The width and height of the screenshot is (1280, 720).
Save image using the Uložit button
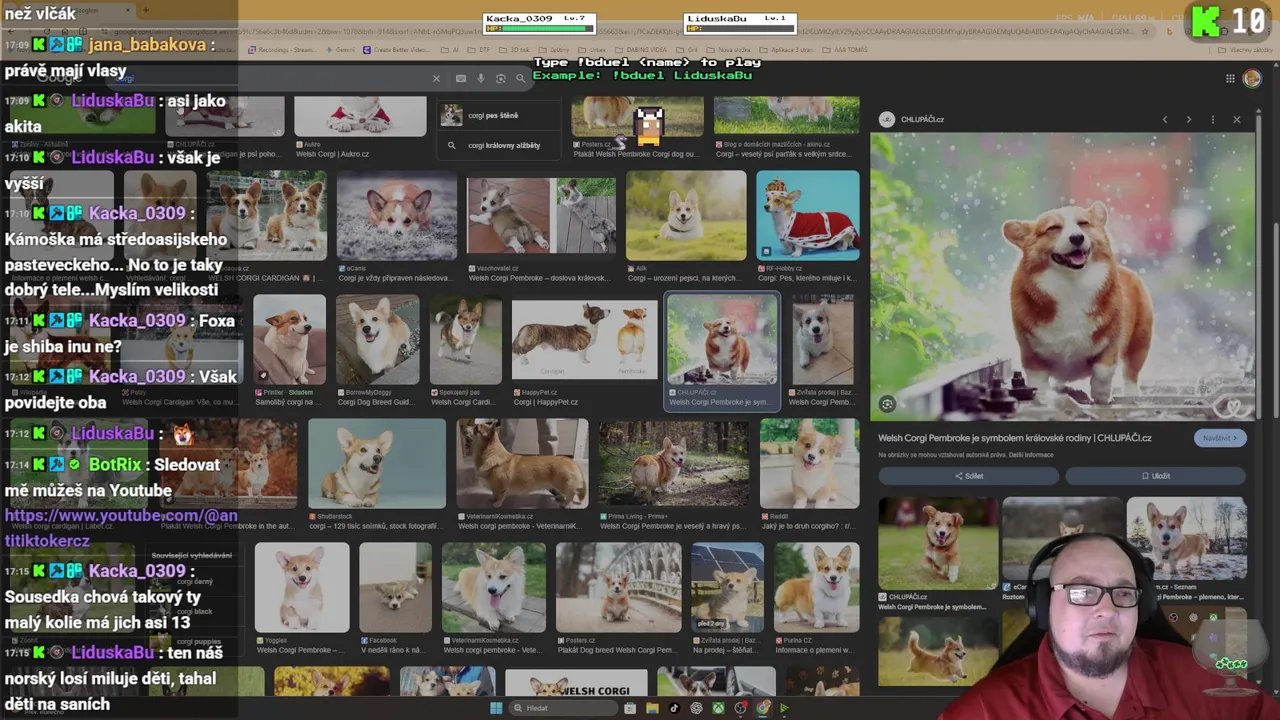[x=1155, y=476]
